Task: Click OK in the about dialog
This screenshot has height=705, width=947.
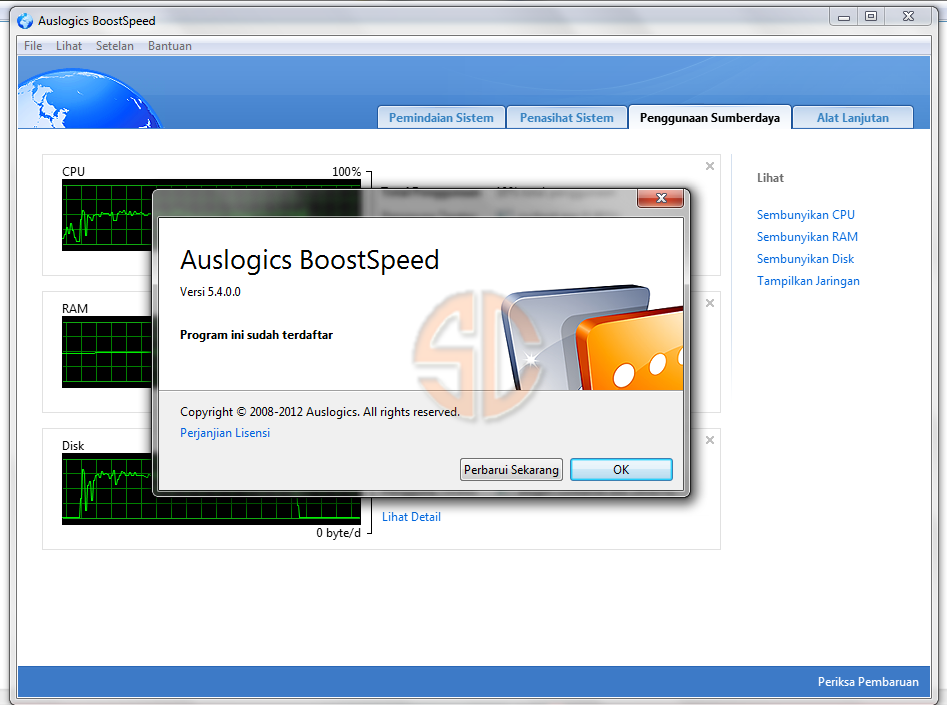Action: coord(621,469)
